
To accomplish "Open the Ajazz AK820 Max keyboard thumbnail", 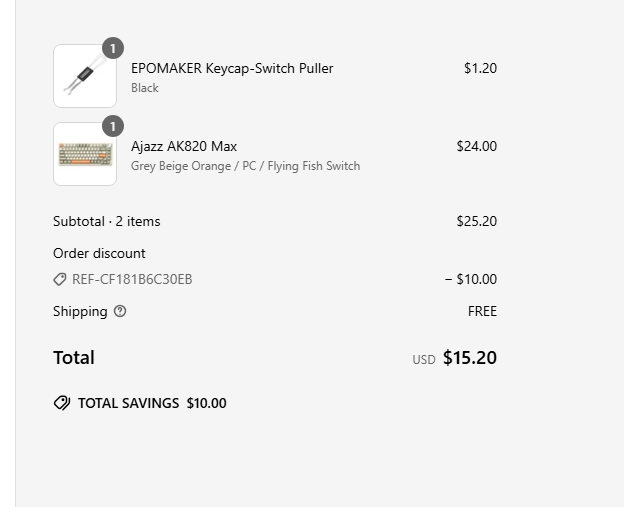I will click(x=85, y=154).
